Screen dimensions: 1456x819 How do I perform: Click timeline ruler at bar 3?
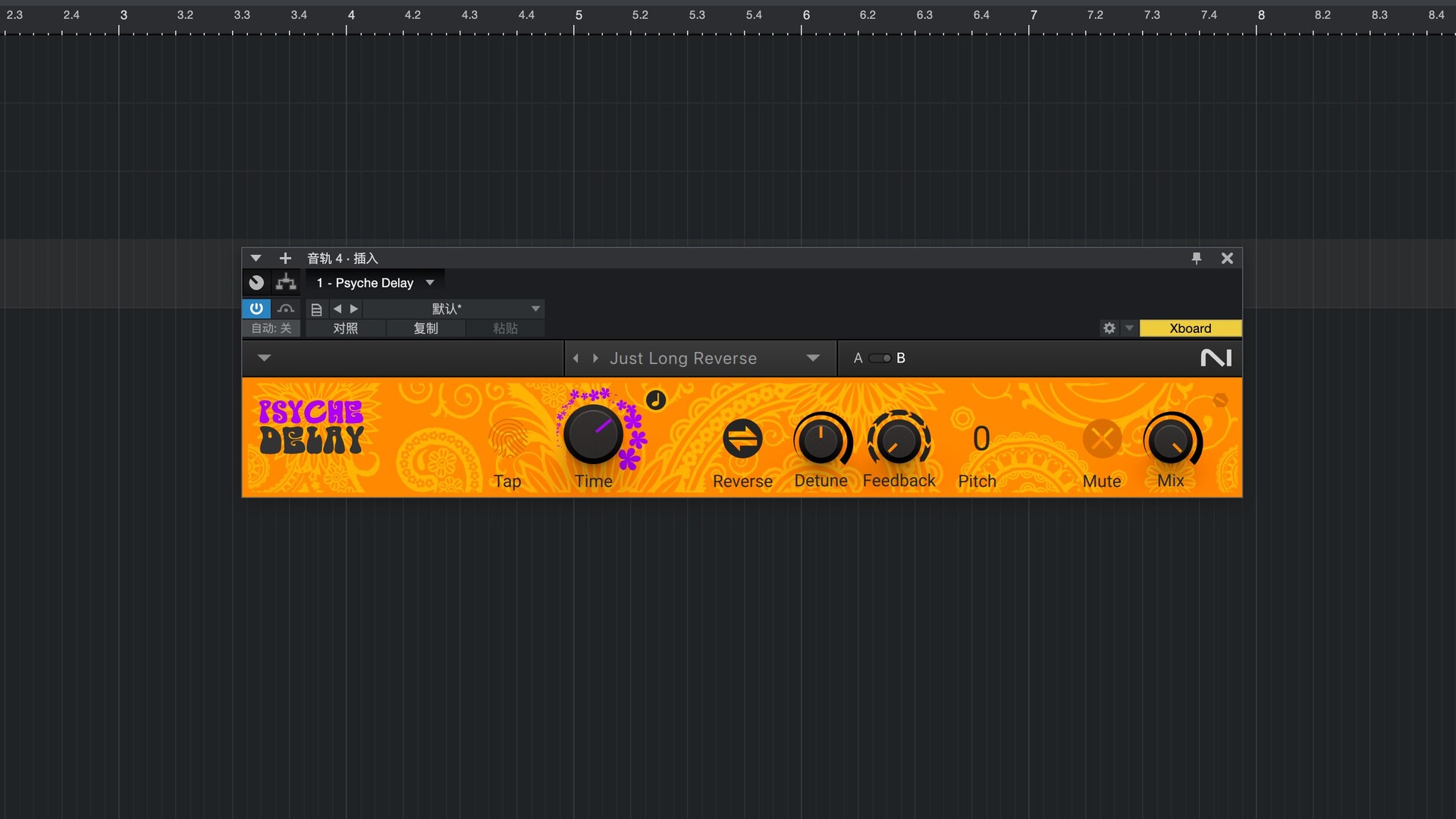point(124,15)
